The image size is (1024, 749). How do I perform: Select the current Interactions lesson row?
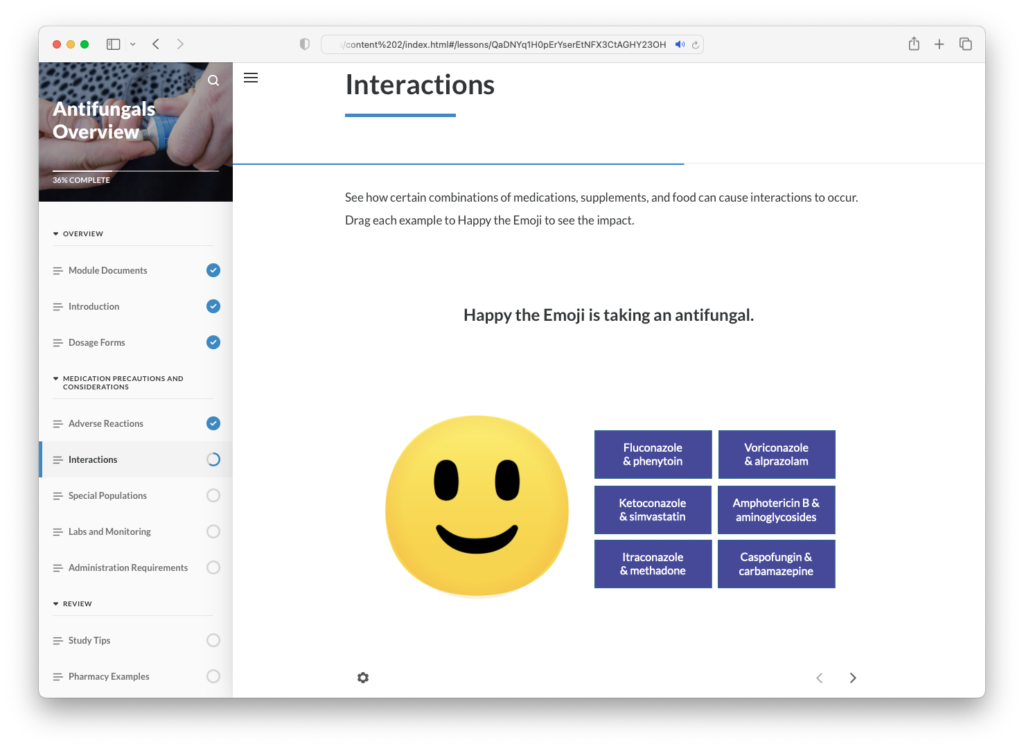[135, 460]
